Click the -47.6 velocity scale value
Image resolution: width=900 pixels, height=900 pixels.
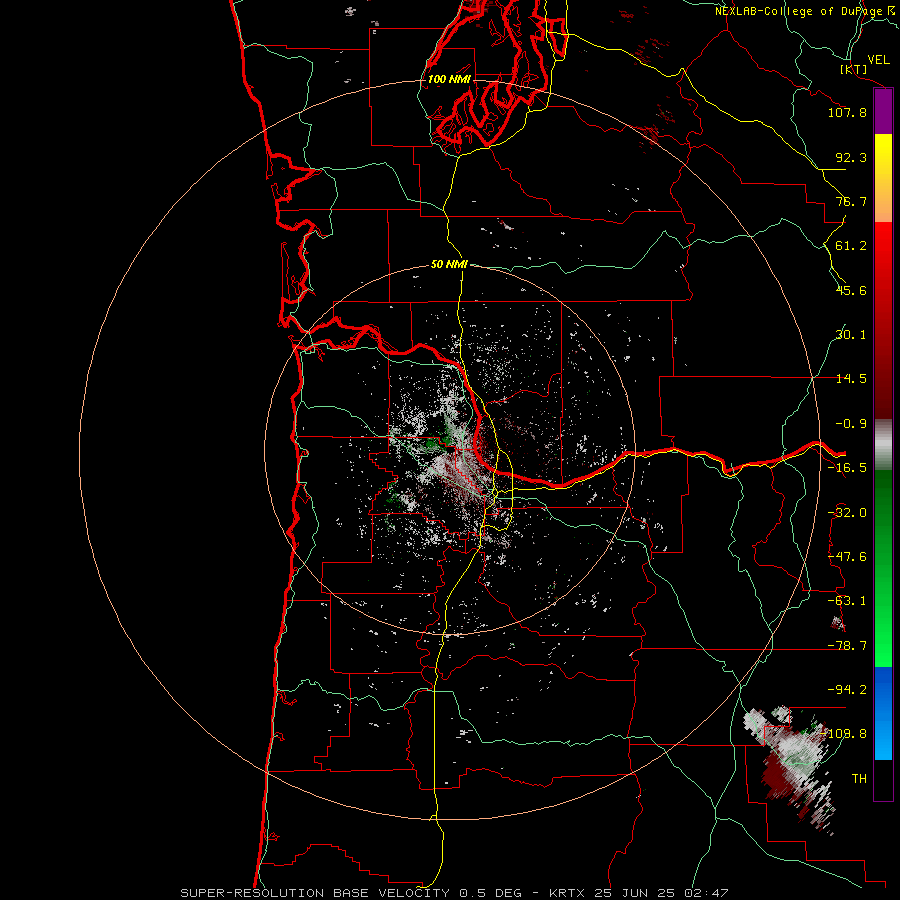point(847,557)
